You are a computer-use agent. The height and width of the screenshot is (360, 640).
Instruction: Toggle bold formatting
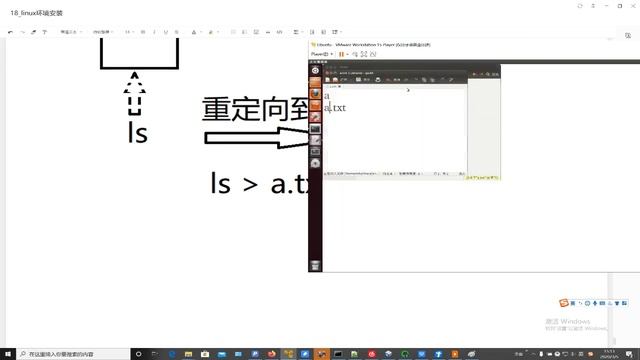coord(143,32)
